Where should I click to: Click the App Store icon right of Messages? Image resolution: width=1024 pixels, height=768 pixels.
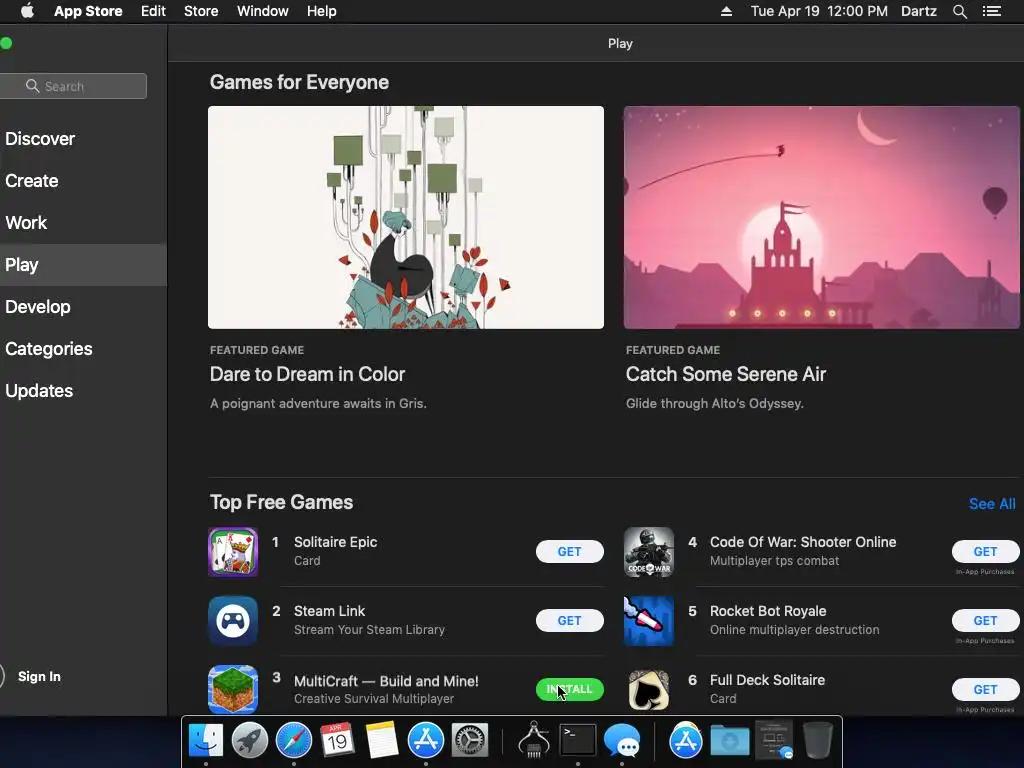coord(686,741)
